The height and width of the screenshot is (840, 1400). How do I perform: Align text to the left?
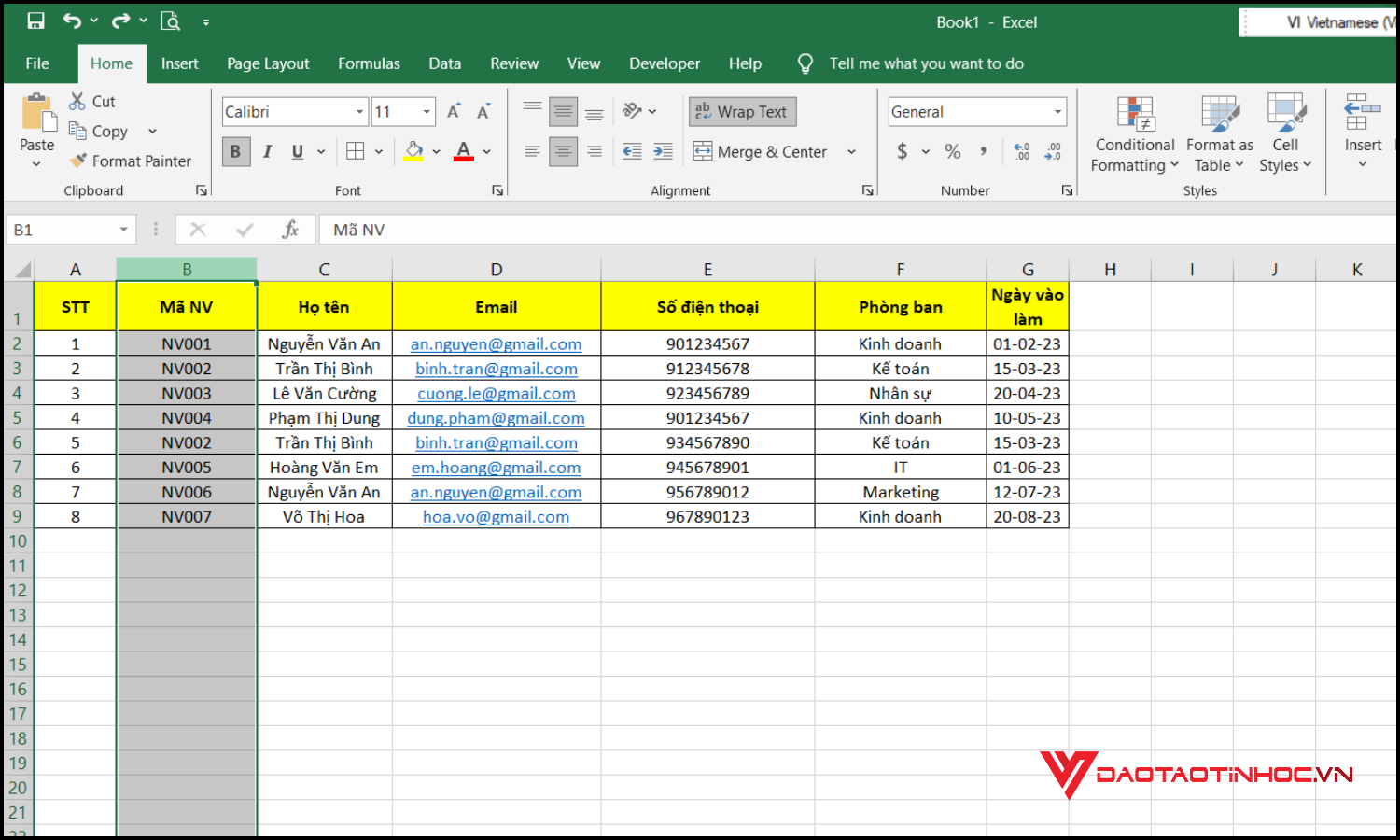(x=532, y=151)
